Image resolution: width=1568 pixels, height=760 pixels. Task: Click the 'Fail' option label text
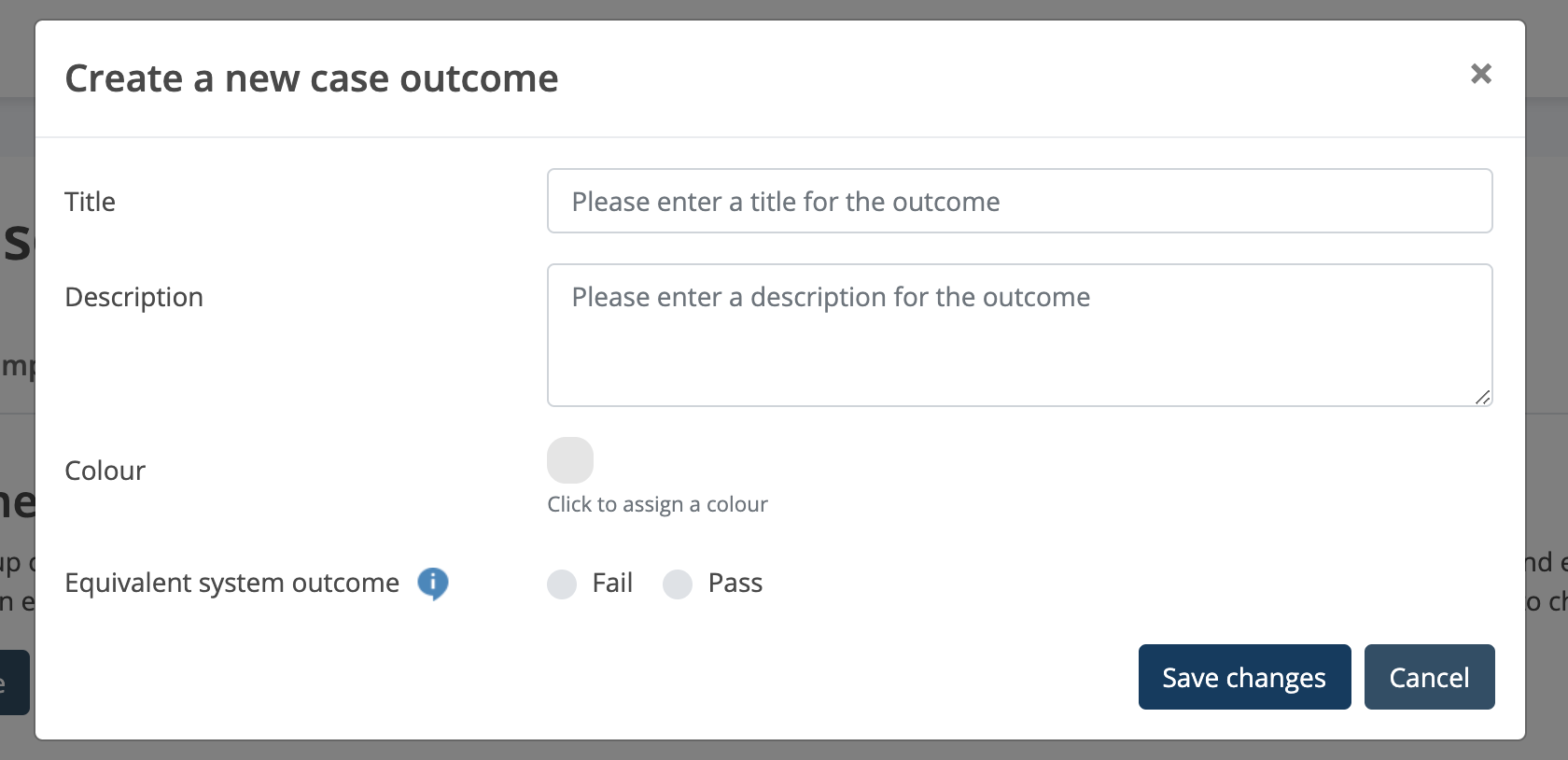[612, 584]
